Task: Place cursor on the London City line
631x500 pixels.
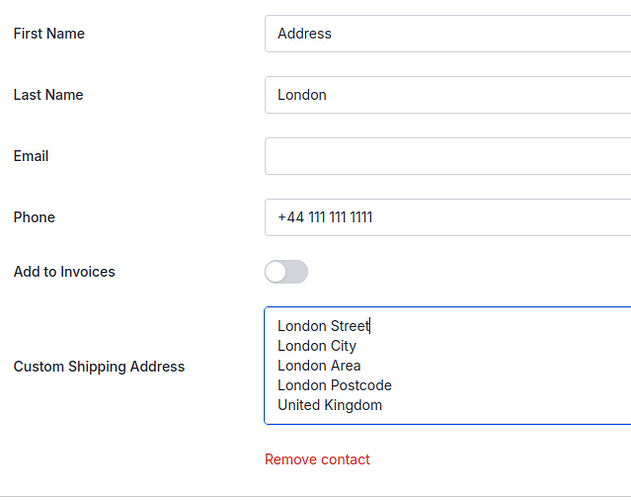Action: coord(317,346)
